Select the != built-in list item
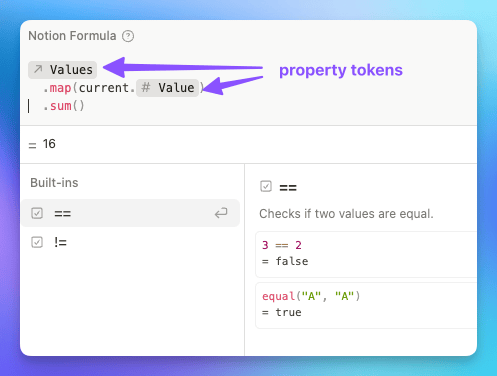497x376 pixels. tap(131, 242)
